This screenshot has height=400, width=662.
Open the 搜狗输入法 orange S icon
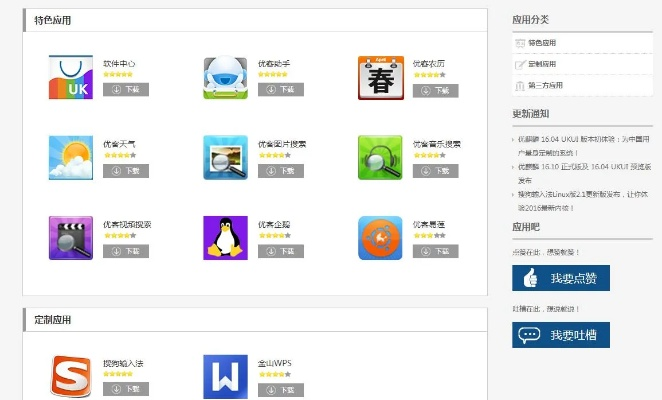pyautogui.click(x=71, y=376)
